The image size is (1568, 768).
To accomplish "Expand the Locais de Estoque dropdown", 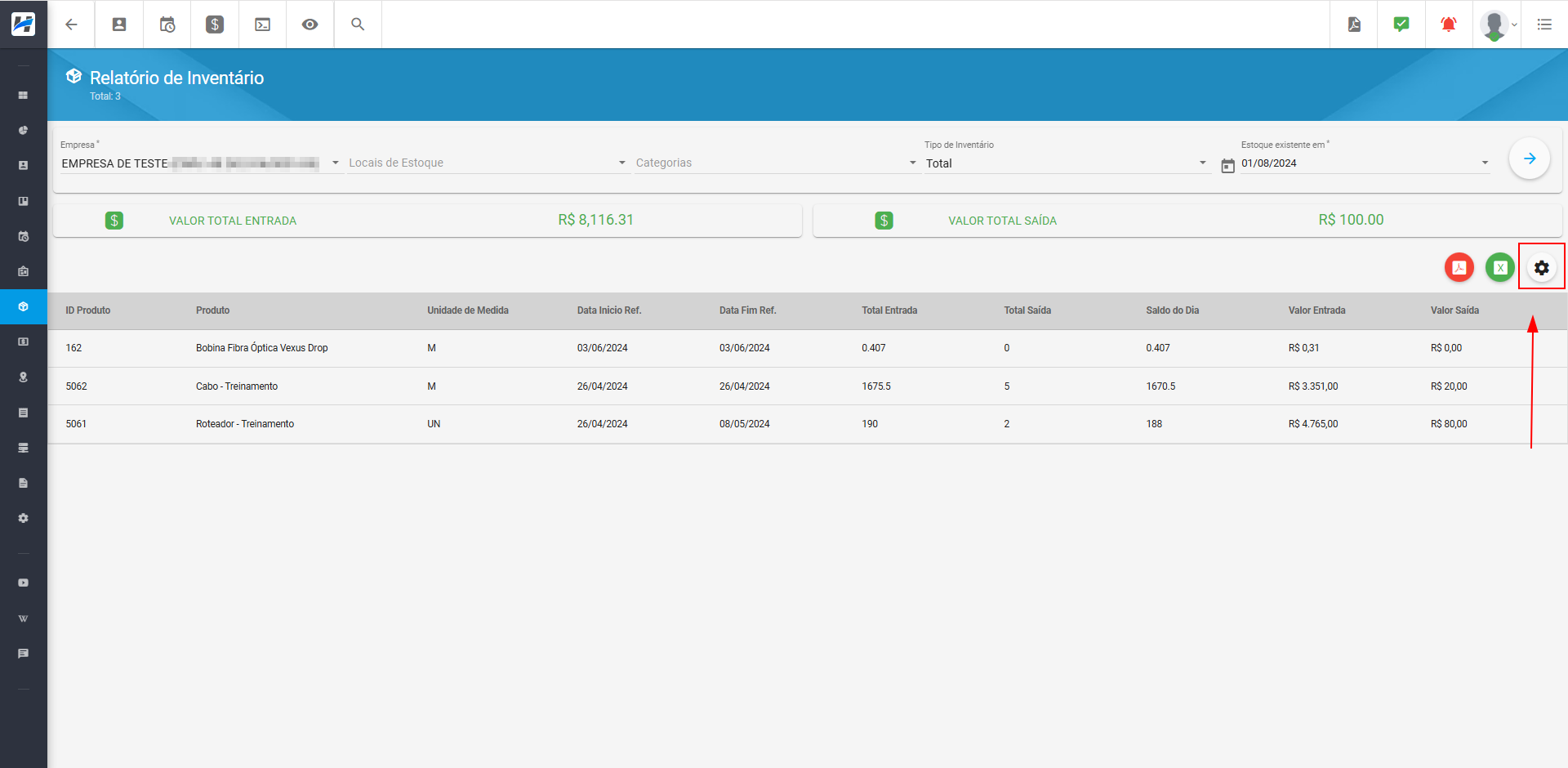I will (488, 163).
